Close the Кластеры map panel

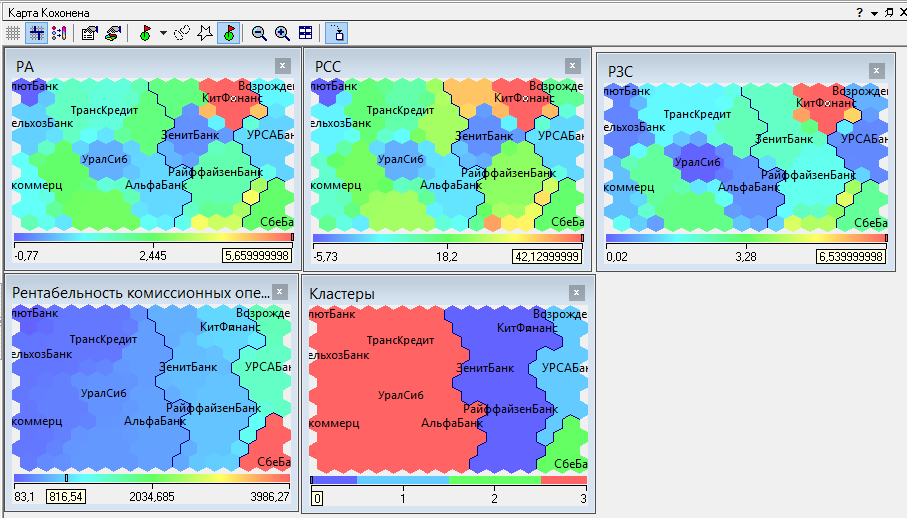coord(576,293)
